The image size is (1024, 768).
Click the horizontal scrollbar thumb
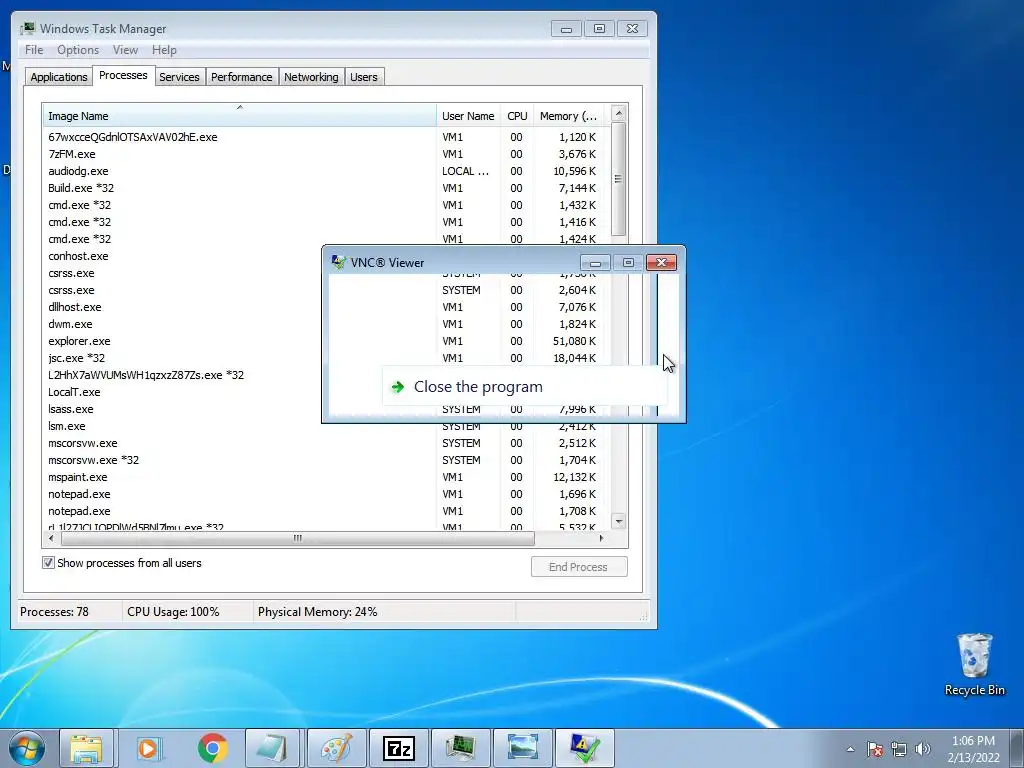click(x=298, y=538)
